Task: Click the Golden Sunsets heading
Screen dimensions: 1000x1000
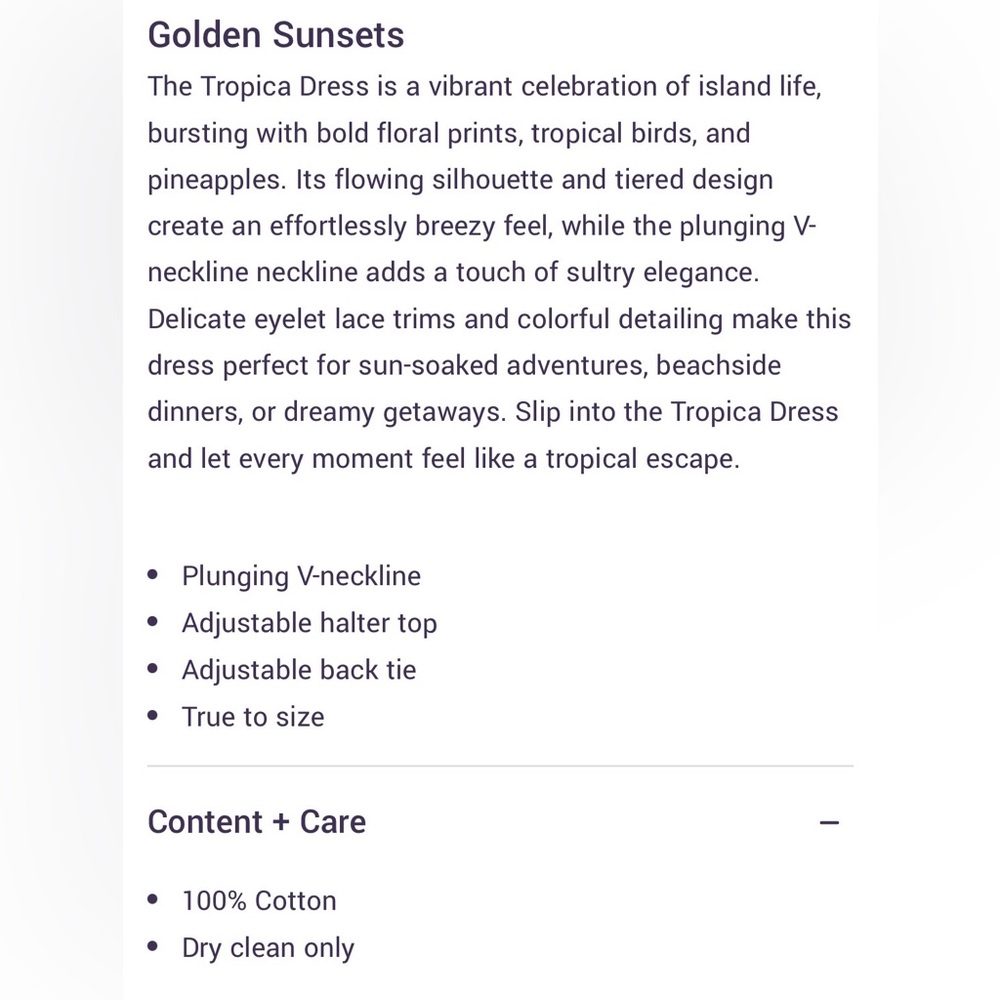Action: pyautogui.click(x=276, y=35)
